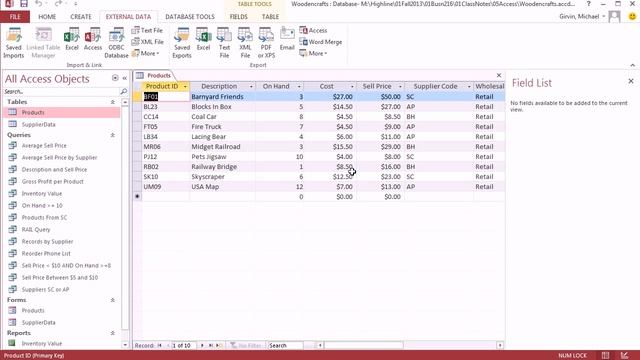
Task: Collapse the Reports group
Action: 113,333
